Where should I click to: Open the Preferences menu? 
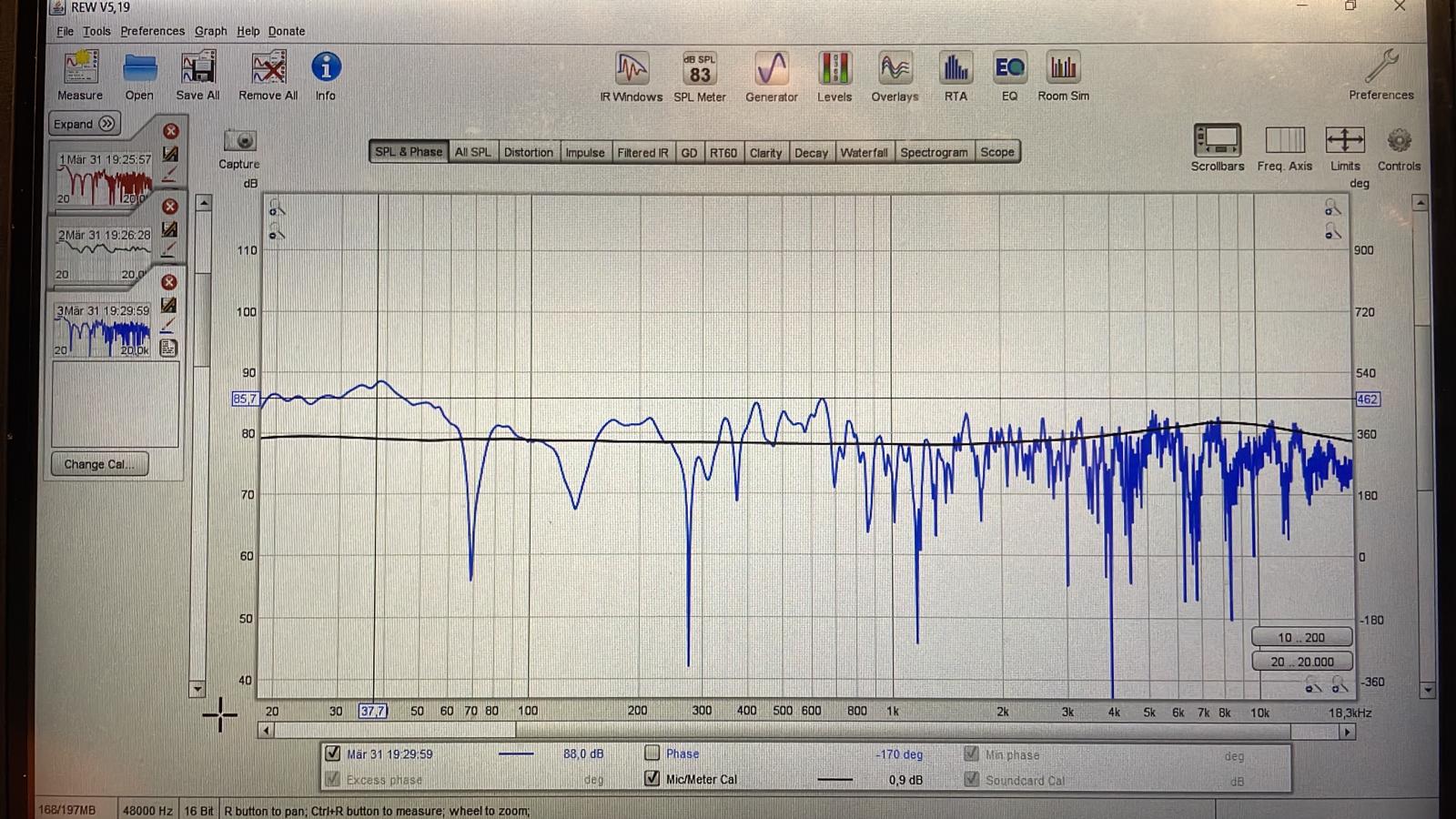pyautogui.click(x=152, y=31)
